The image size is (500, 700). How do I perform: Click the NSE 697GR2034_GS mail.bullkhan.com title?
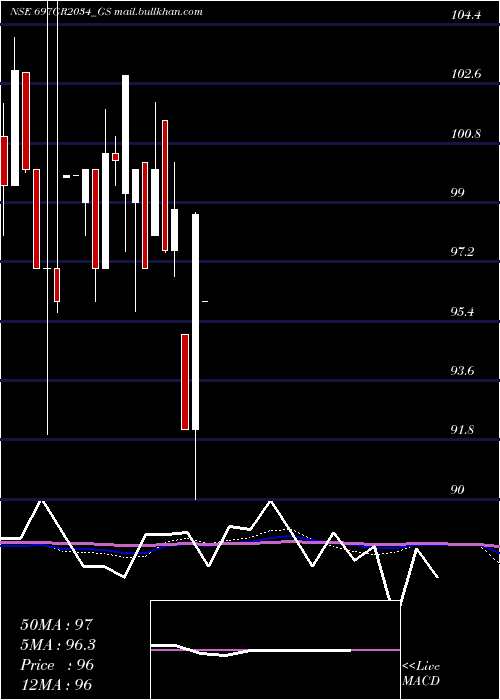tap(106, 12)
